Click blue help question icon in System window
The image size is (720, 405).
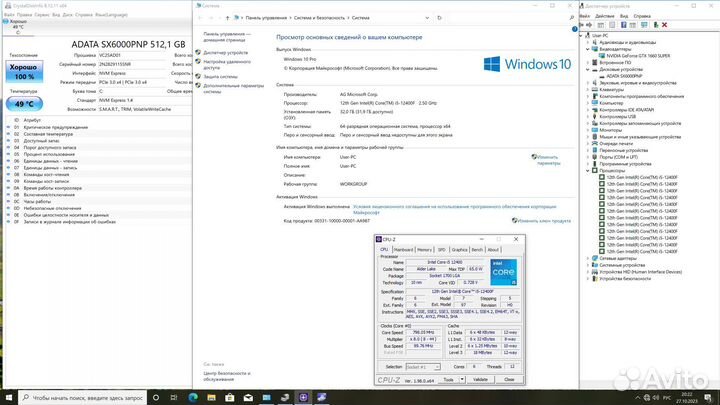click(574, 29)
